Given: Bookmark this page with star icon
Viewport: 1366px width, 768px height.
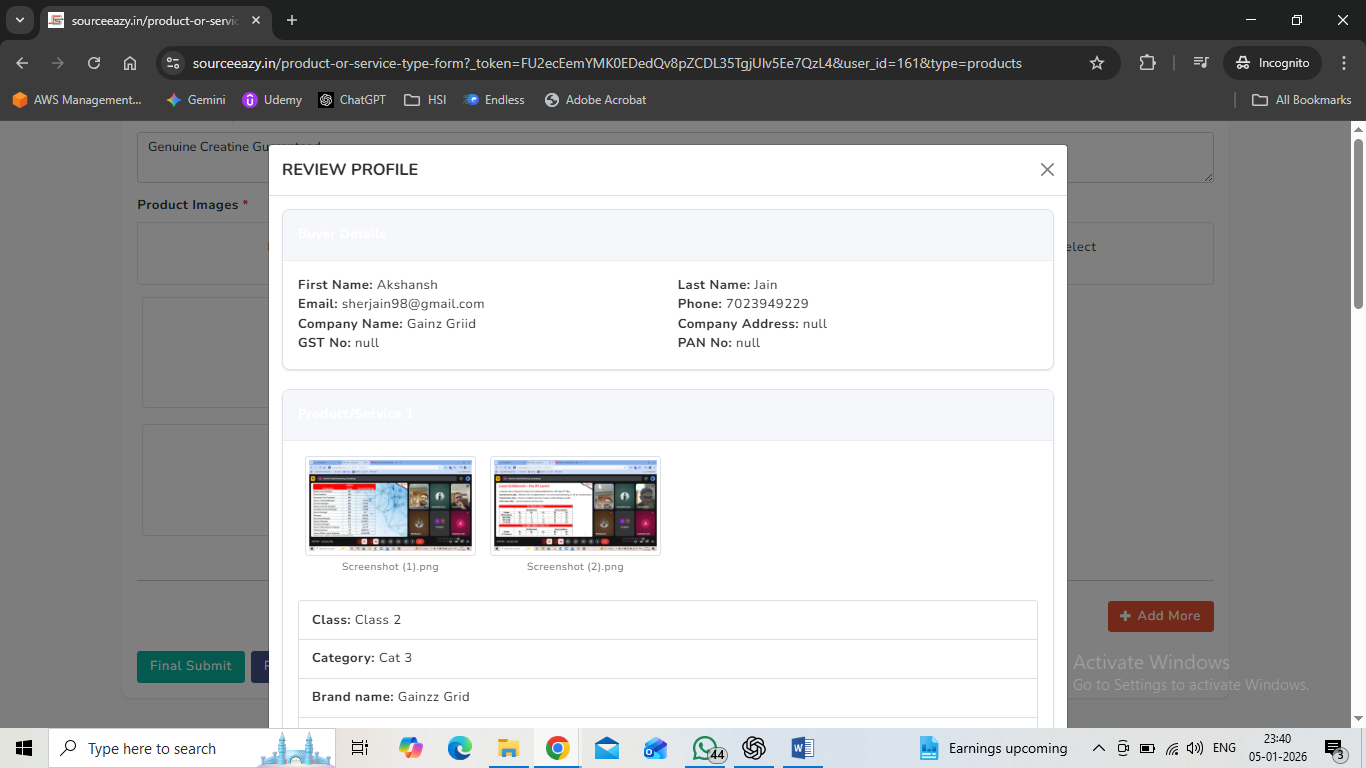Looking at the screenshot, I should [1096, 63].
